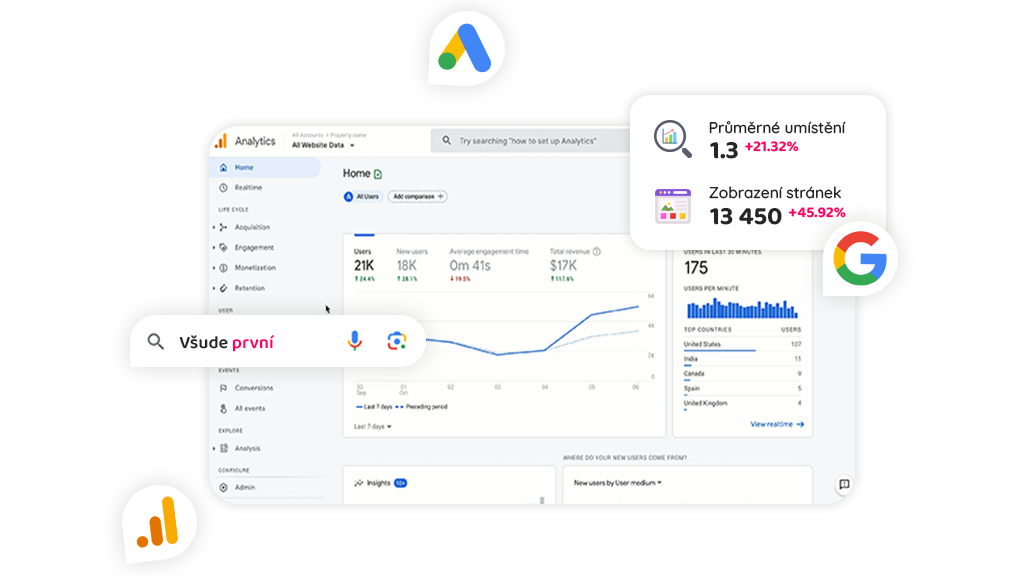The image size is (1024, 576).
Task: Click the Google G logo badge
Action: (860, 259)
